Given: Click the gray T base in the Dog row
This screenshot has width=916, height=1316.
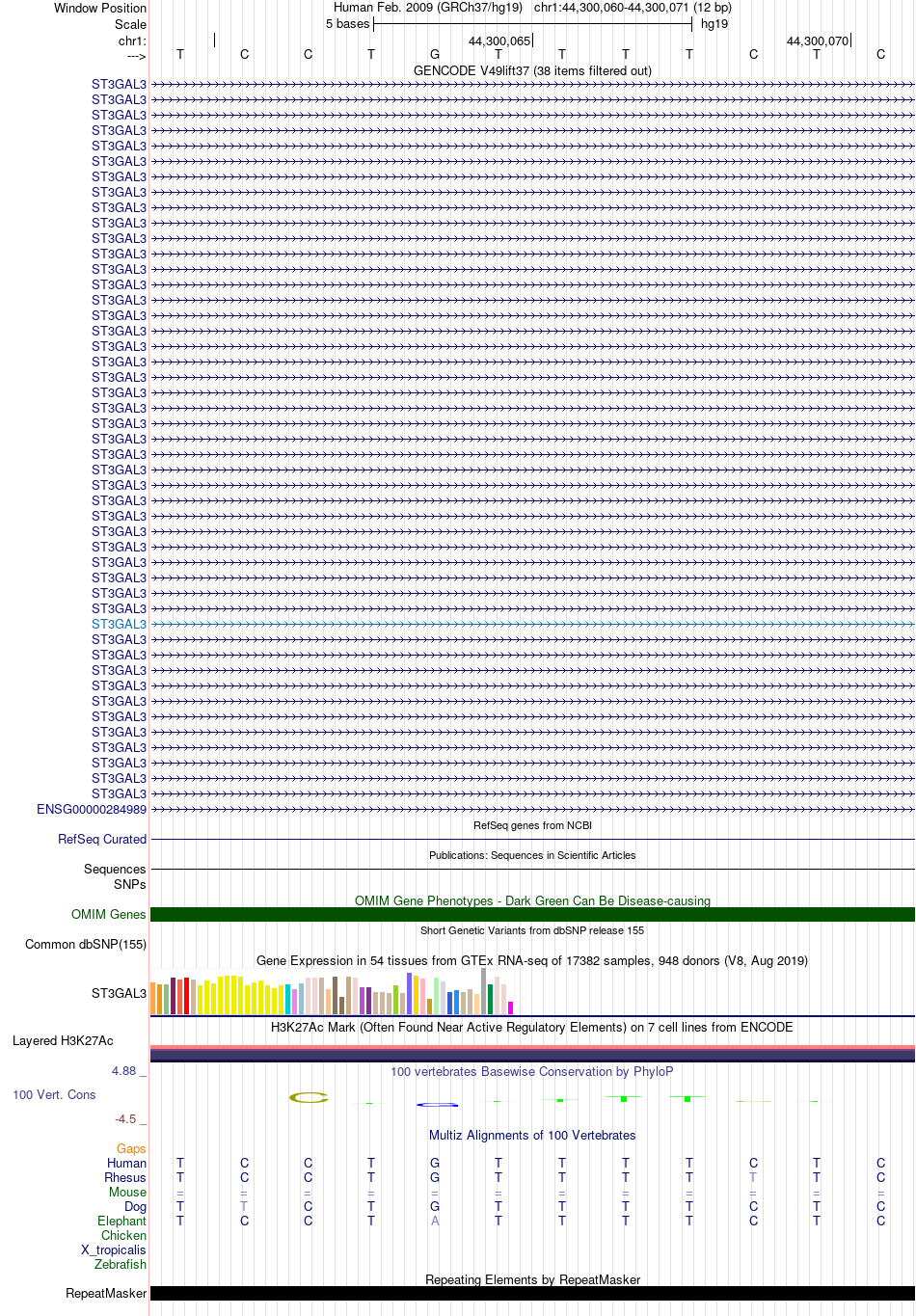Looking at the screenshot, I should (244, 1206).
